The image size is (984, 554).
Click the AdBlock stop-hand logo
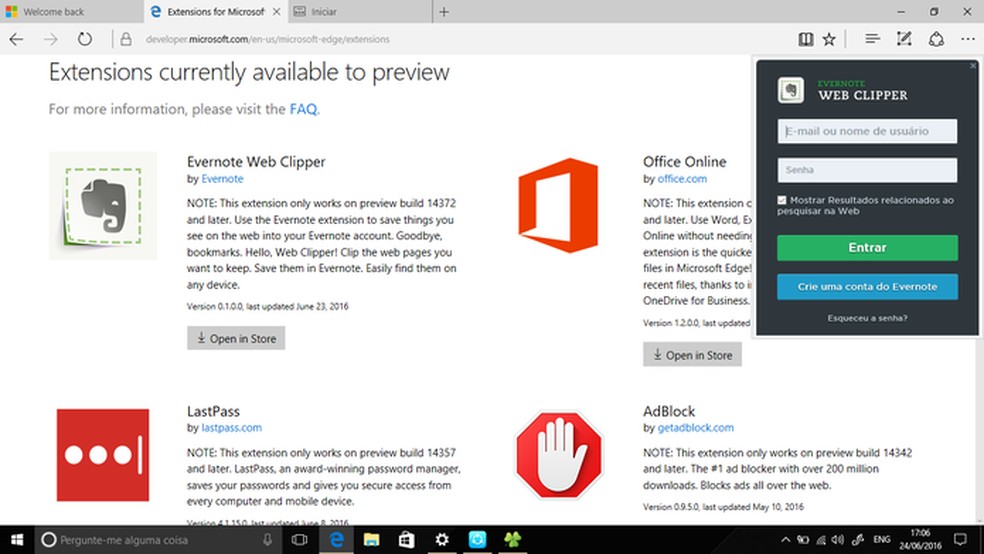(x=559, y=455)
